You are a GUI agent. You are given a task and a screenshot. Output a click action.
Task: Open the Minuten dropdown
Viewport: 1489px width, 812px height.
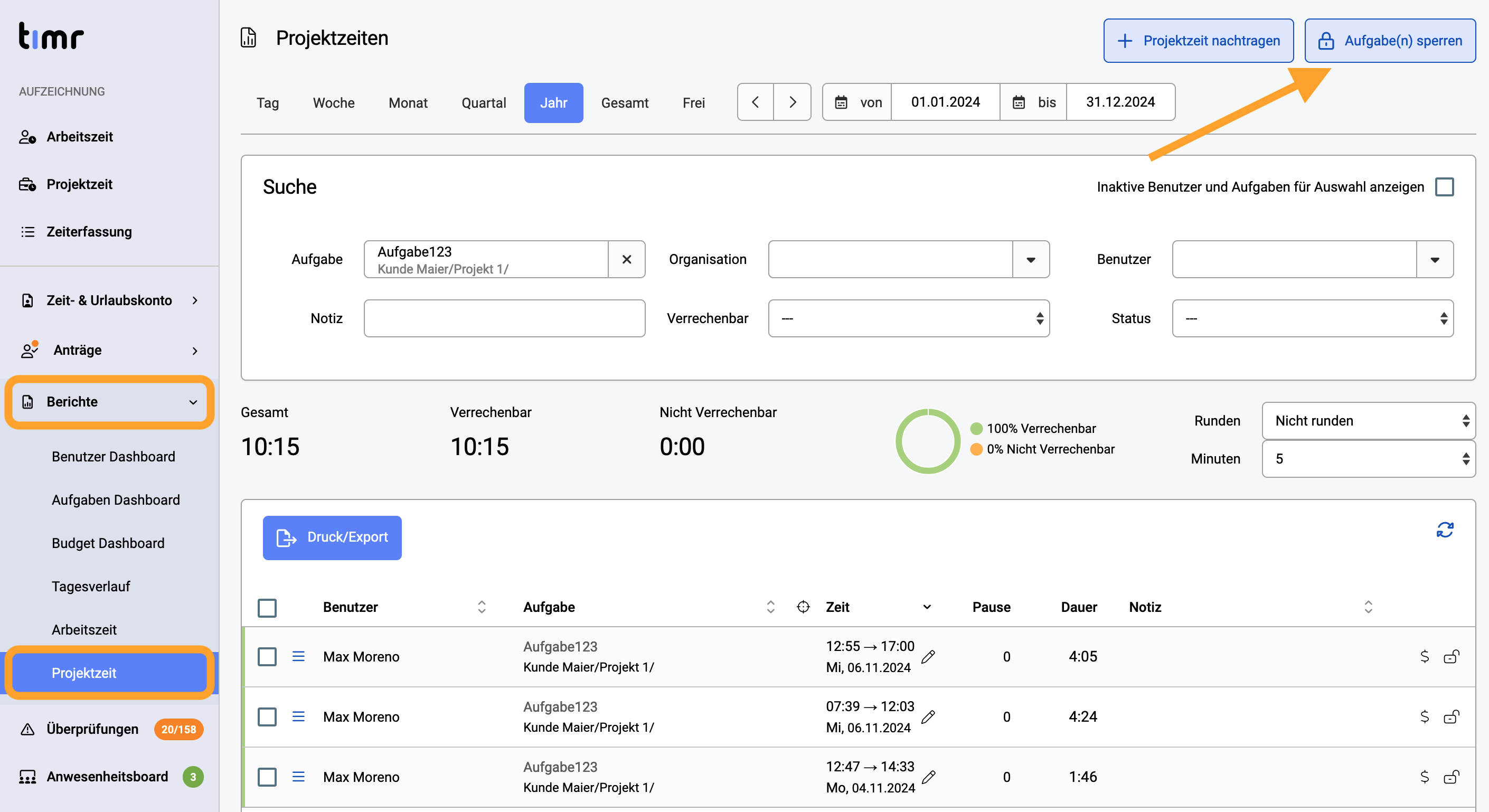[x=1368, y=459]
